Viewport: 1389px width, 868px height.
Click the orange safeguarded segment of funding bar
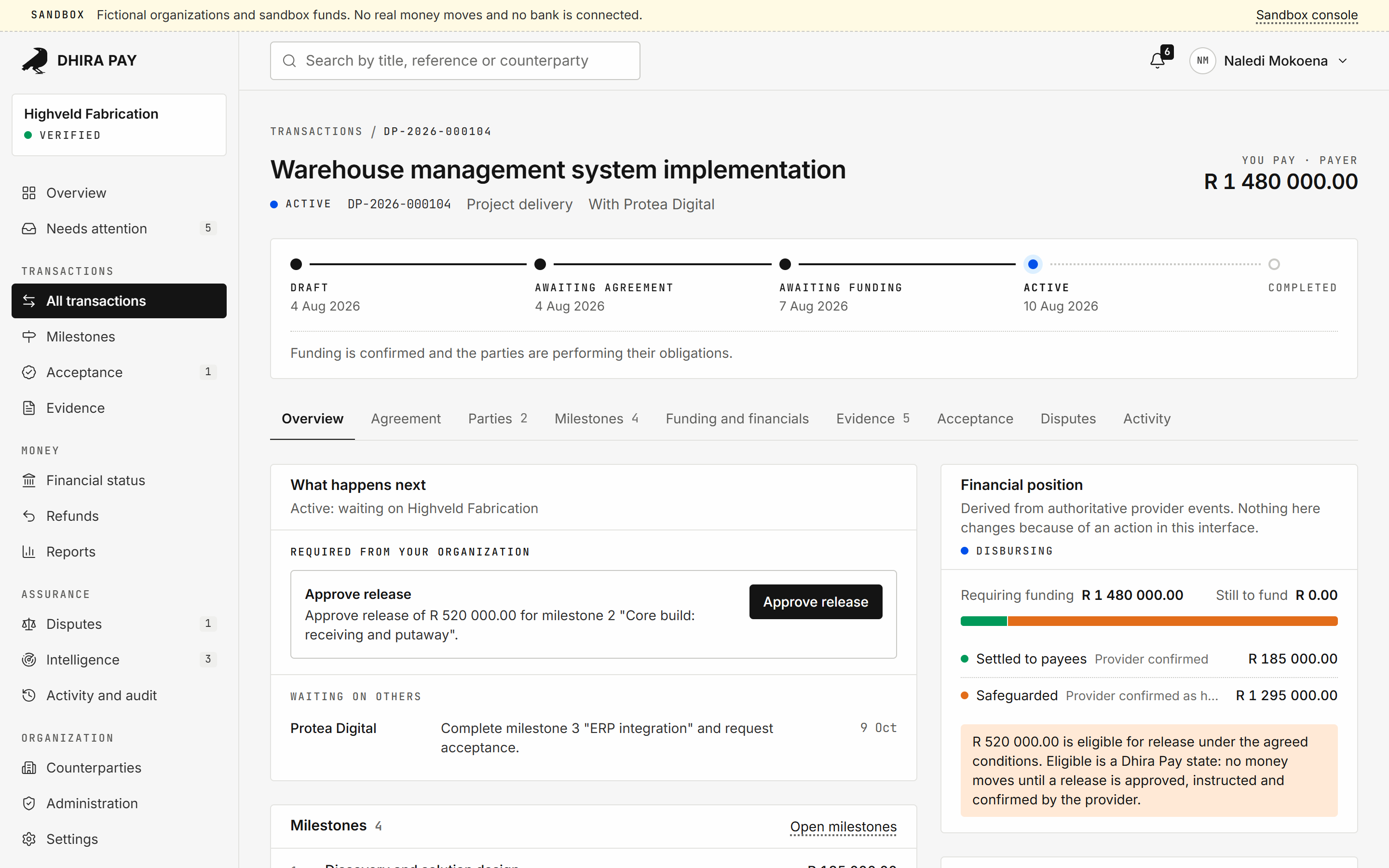tap(1172, 621)
